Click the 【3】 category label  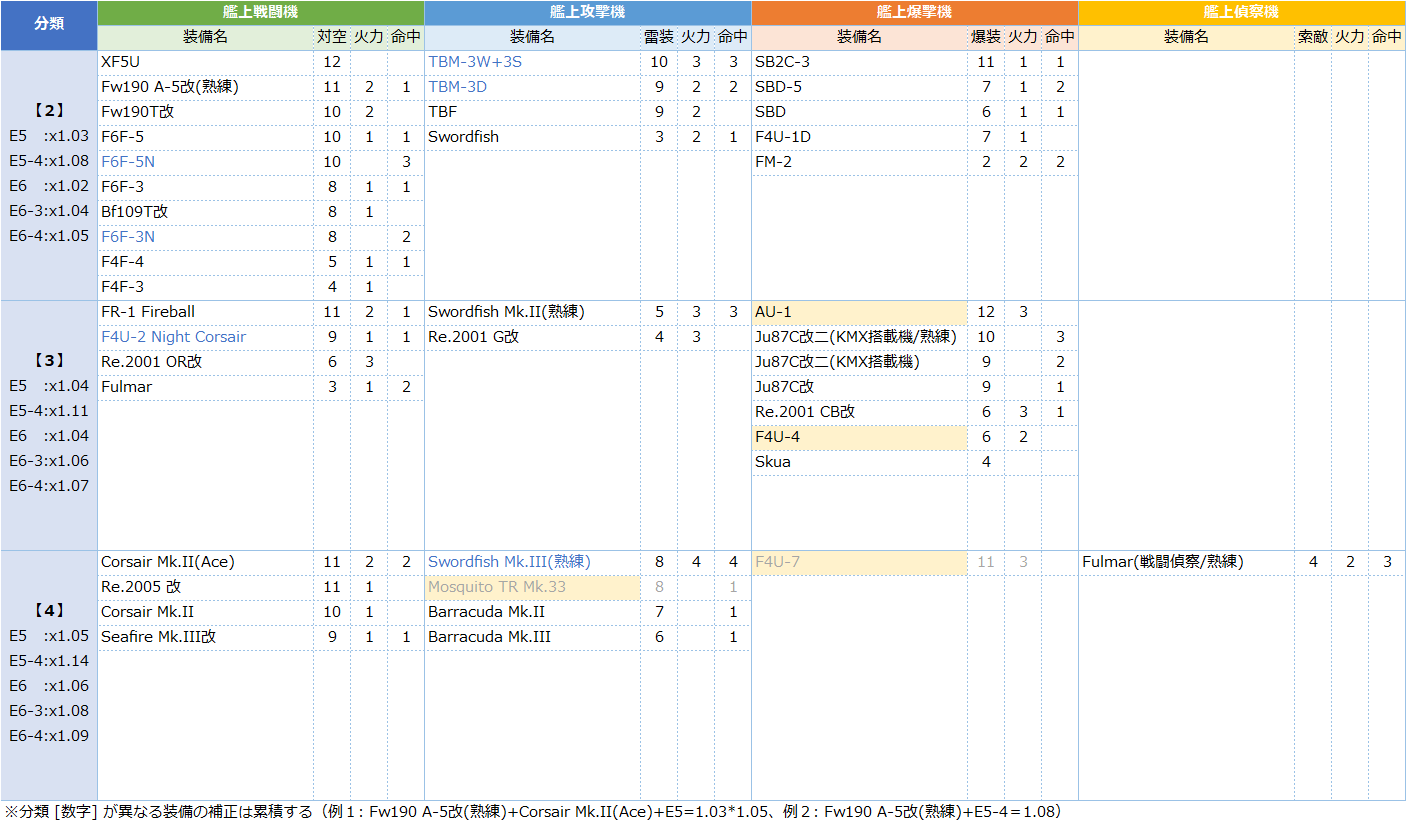pos(49,360)
